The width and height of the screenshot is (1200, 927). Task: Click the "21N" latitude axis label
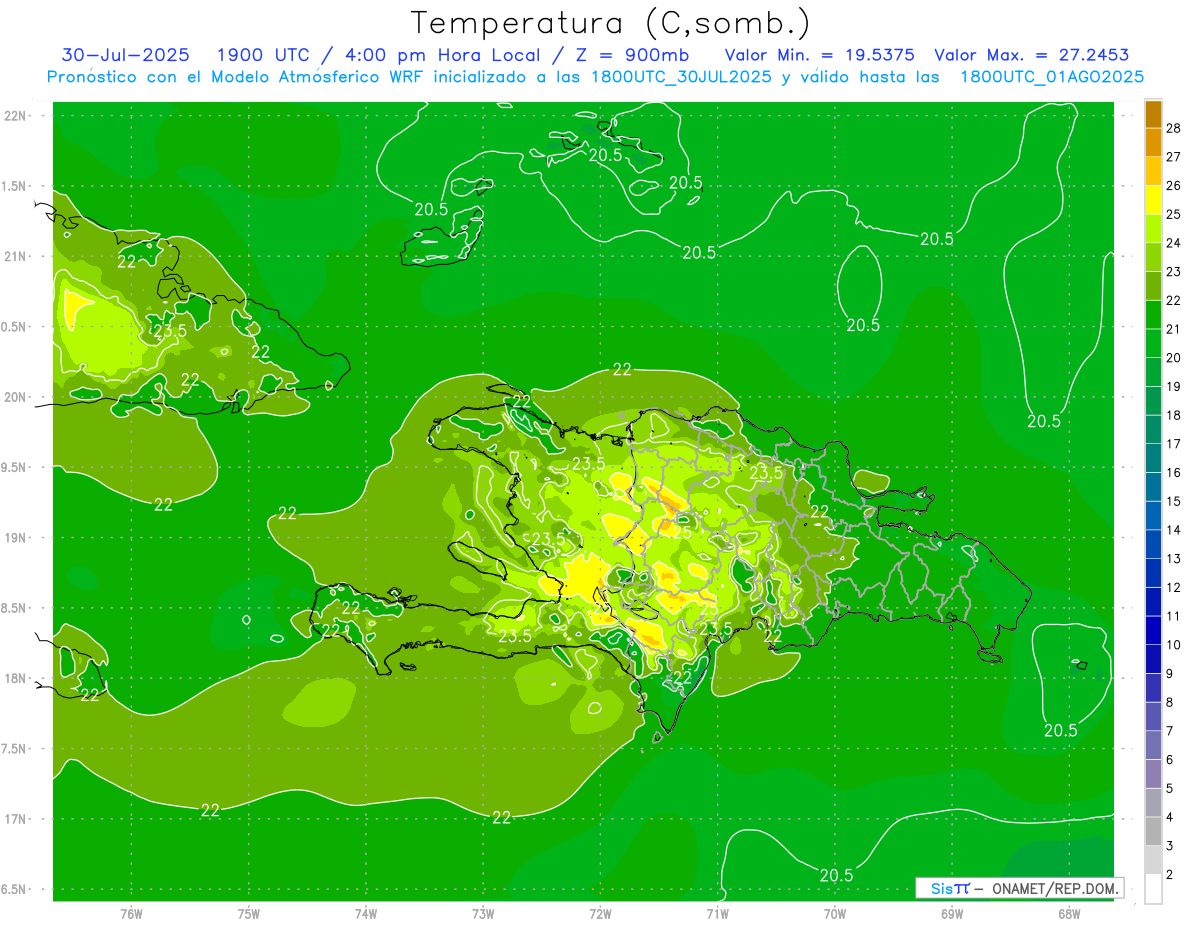16,256
